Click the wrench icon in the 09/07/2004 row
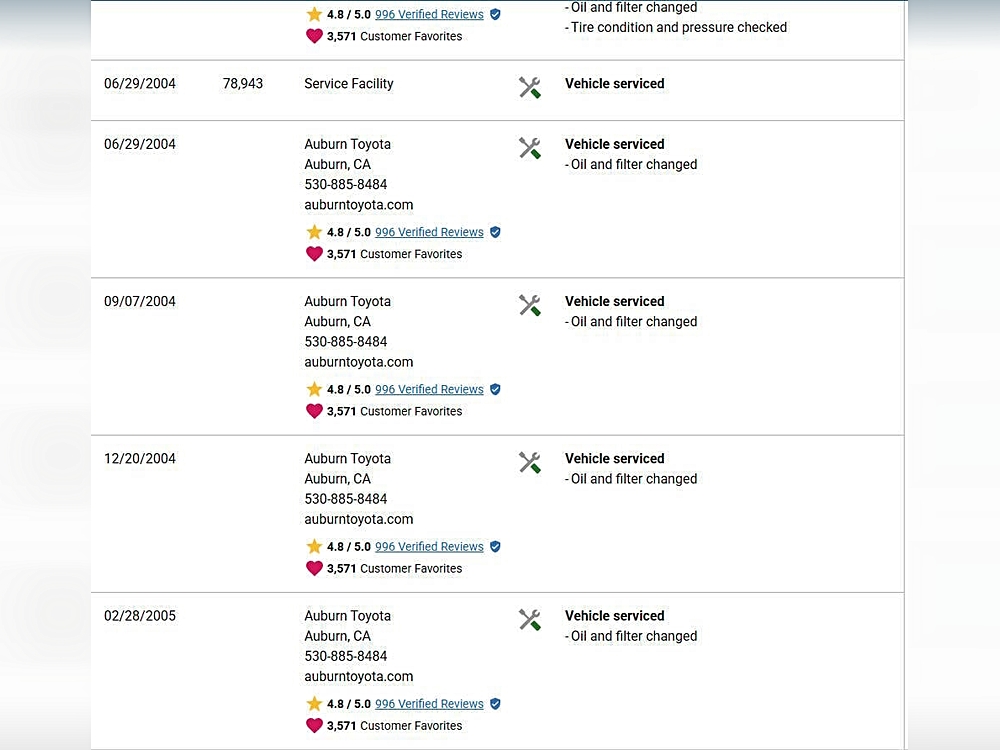The height and width of the screenshot is (750, 1000). pyautogui.click(x=530, y=305)
